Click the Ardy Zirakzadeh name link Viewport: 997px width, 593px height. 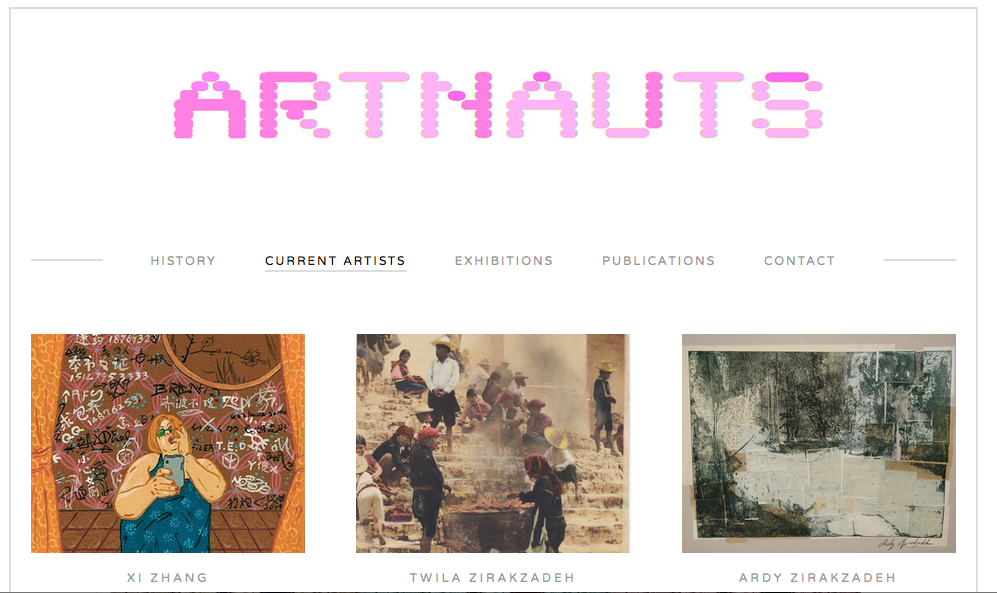pyautogui.click(x=818, y=578)
